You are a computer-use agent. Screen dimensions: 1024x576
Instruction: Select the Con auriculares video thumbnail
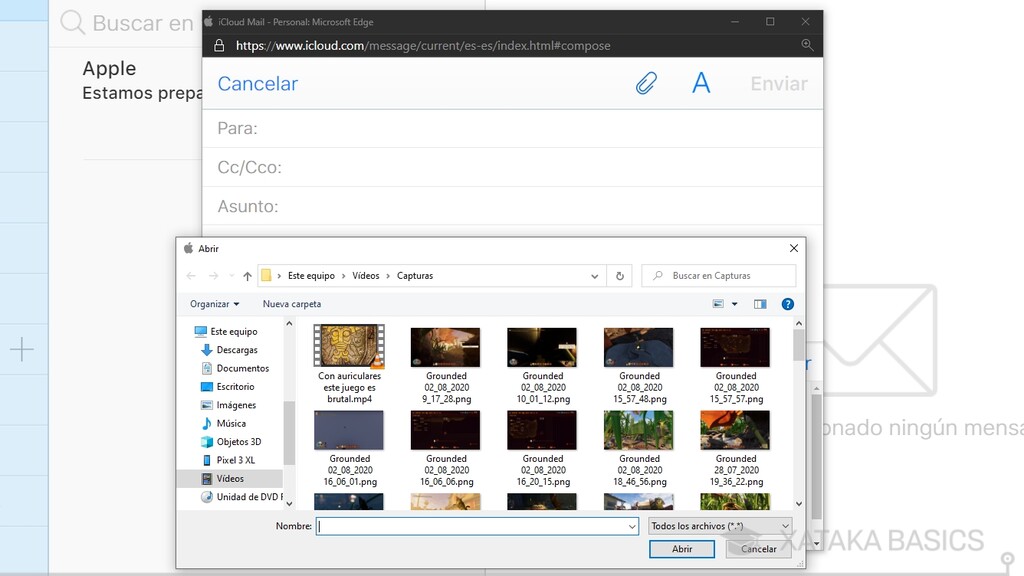coord(348,347)
